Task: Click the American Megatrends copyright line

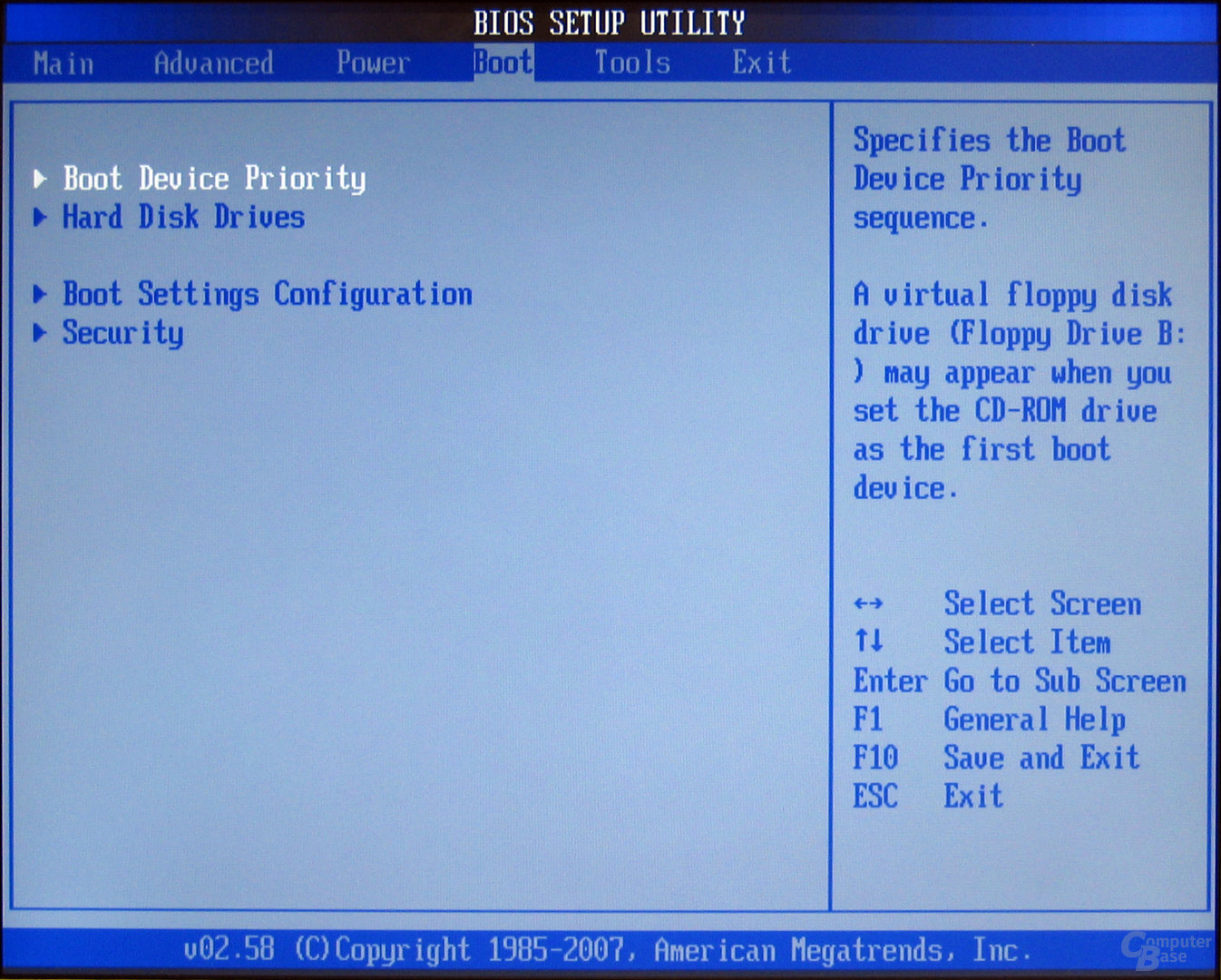Action: click(608, 950)
